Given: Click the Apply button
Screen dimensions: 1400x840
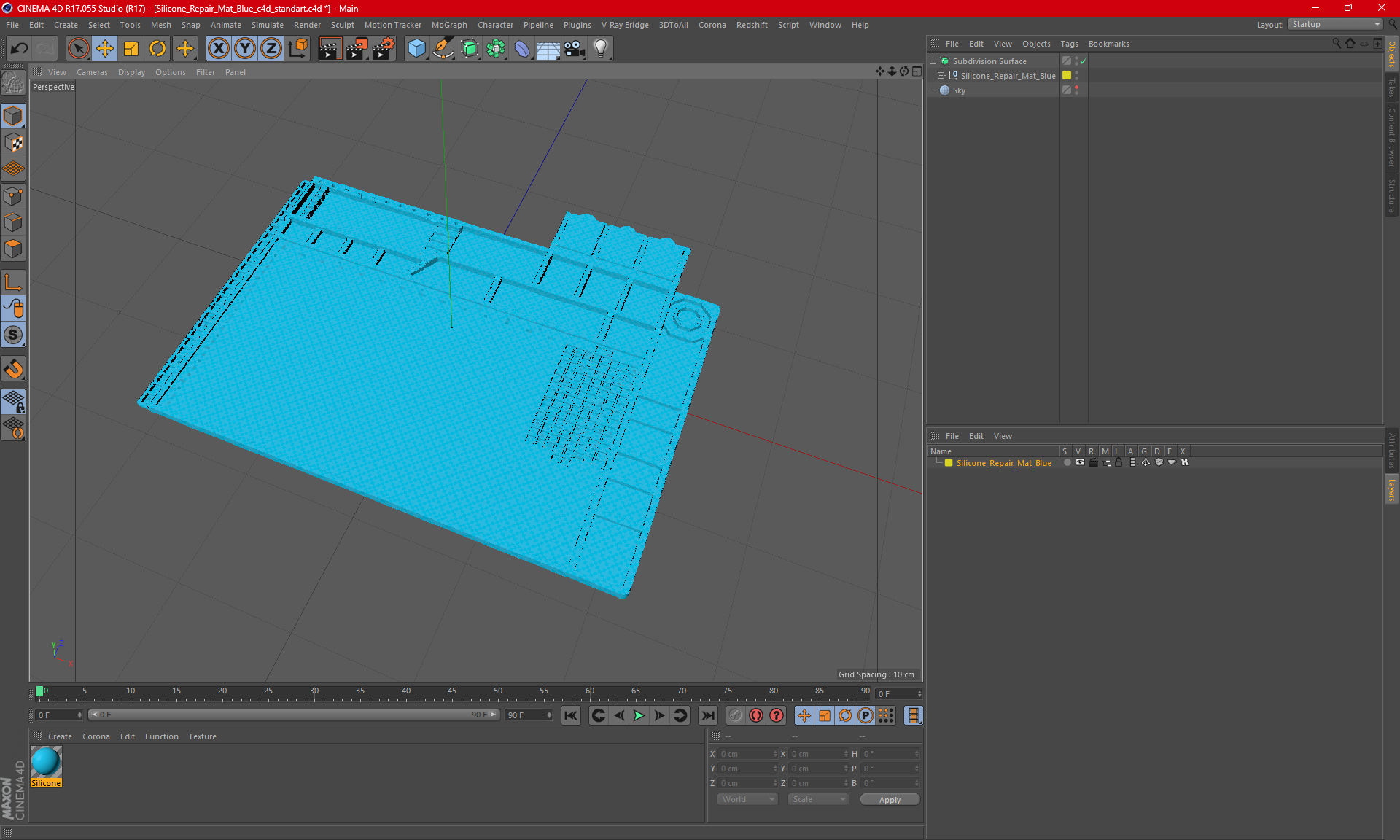Looking at the screenshot, I should tap(890, 800).
